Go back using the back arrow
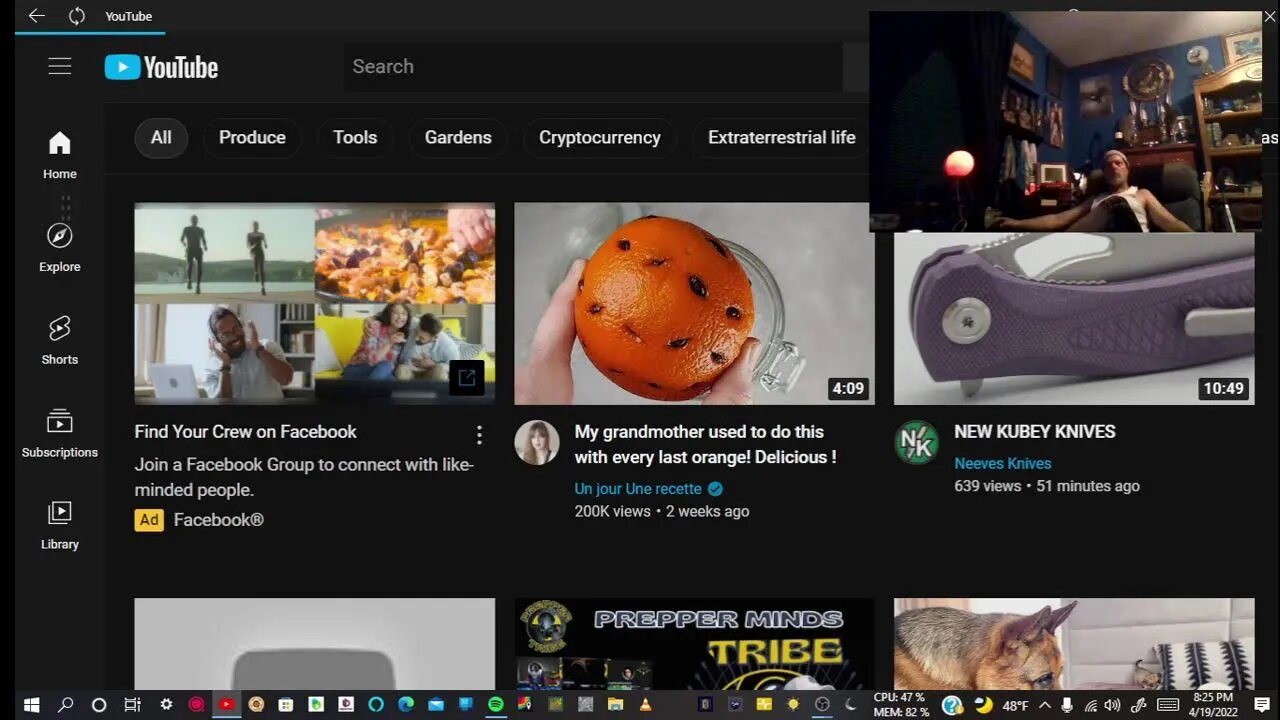 click(36, 16)
